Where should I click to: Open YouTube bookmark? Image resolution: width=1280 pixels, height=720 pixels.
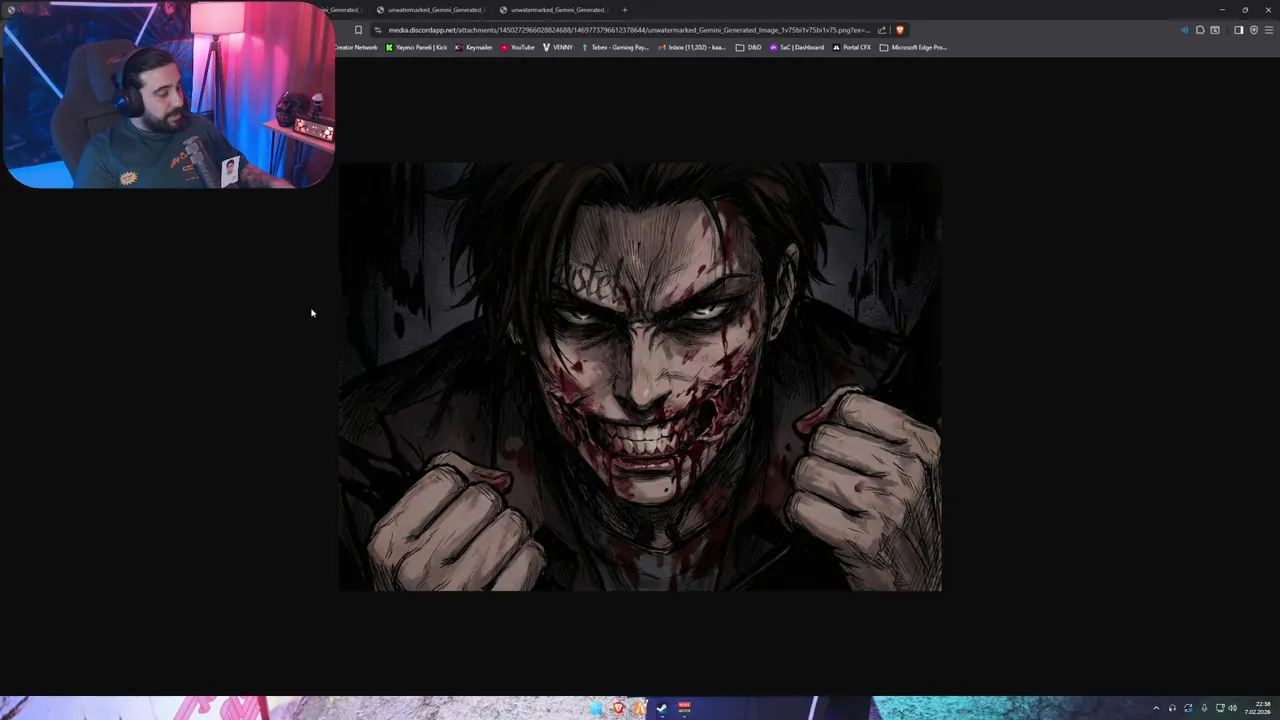[518, 47]
